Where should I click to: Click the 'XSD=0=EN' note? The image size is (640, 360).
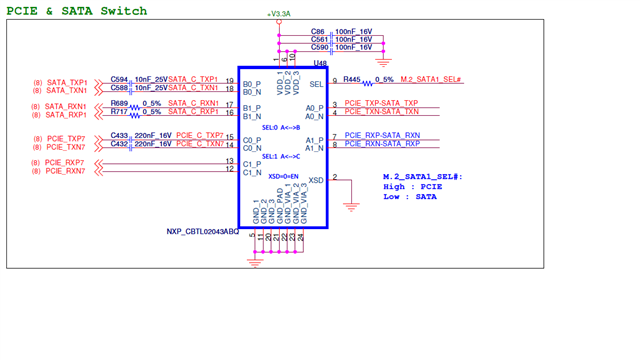[x=283, y=177]
